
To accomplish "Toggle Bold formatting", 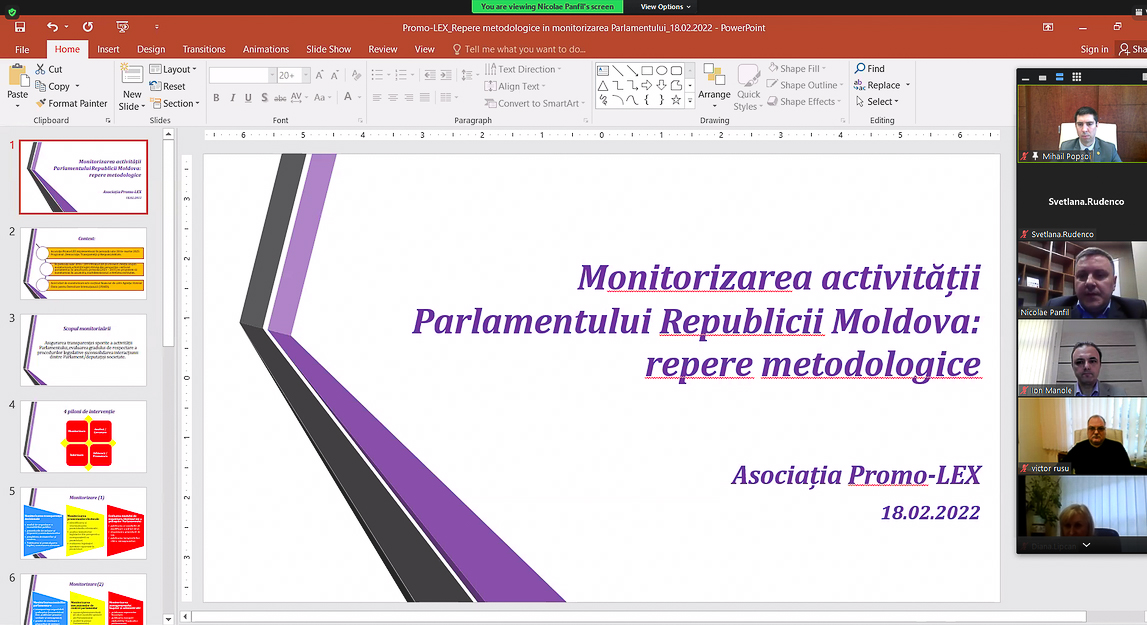I will point(216,98).
